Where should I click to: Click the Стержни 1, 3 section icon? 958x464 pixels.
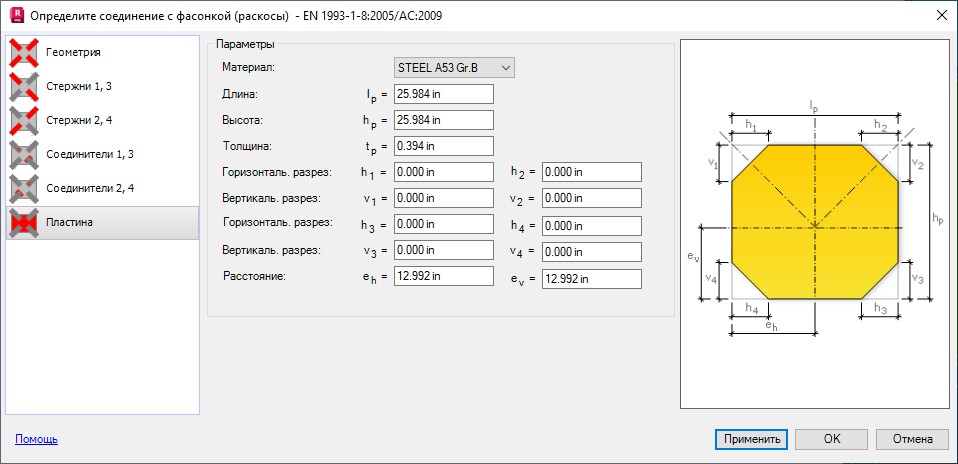point(25,86)
